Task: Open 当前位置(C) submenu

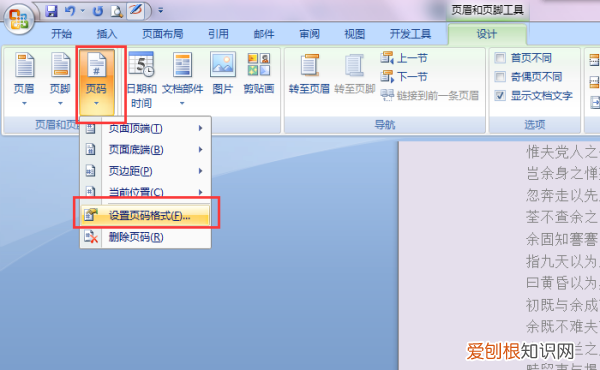Action: click(x=145, y=192)
